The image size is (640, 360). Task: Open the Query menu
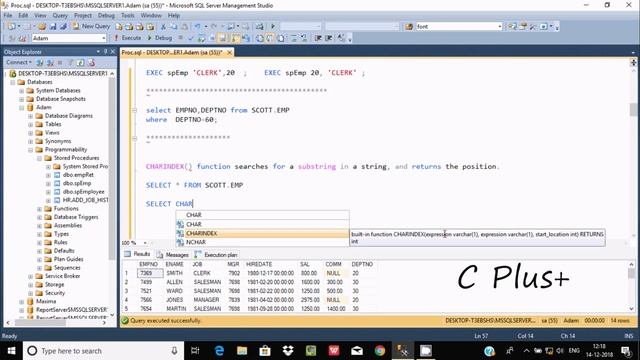click(x=60, y=15)
